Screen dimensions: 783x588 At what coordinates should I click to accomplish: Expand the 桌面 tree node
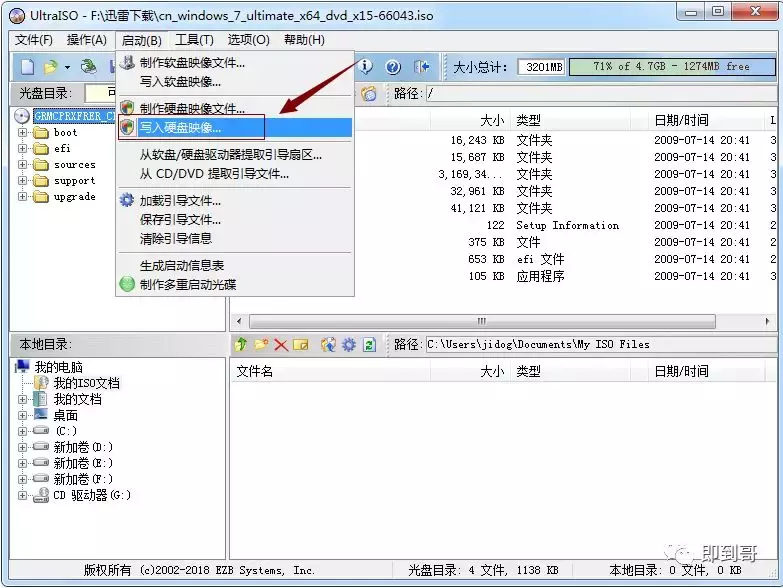pyautogui.click(x=22, y=415)
